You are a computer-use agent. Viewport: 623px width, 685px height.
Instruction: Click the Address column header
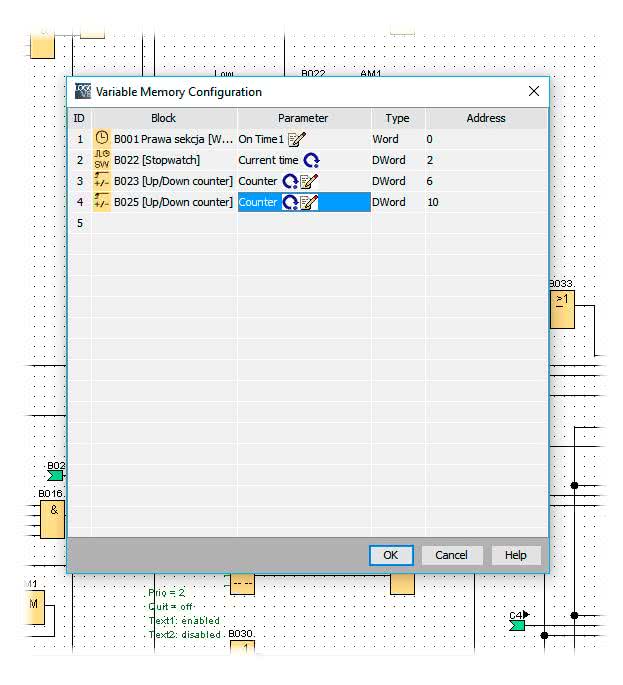tap(486, 118)
